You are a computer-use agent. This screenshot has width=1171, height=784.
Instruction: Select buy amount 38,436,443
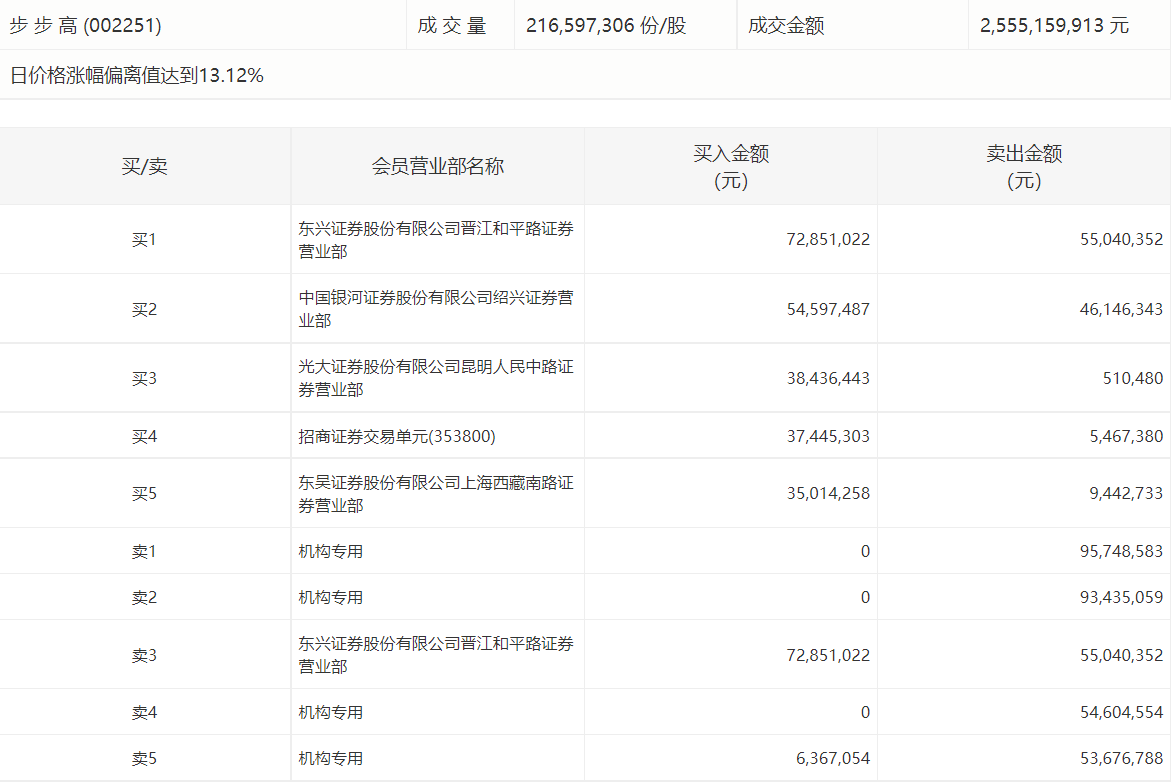(x=828, y=379)
